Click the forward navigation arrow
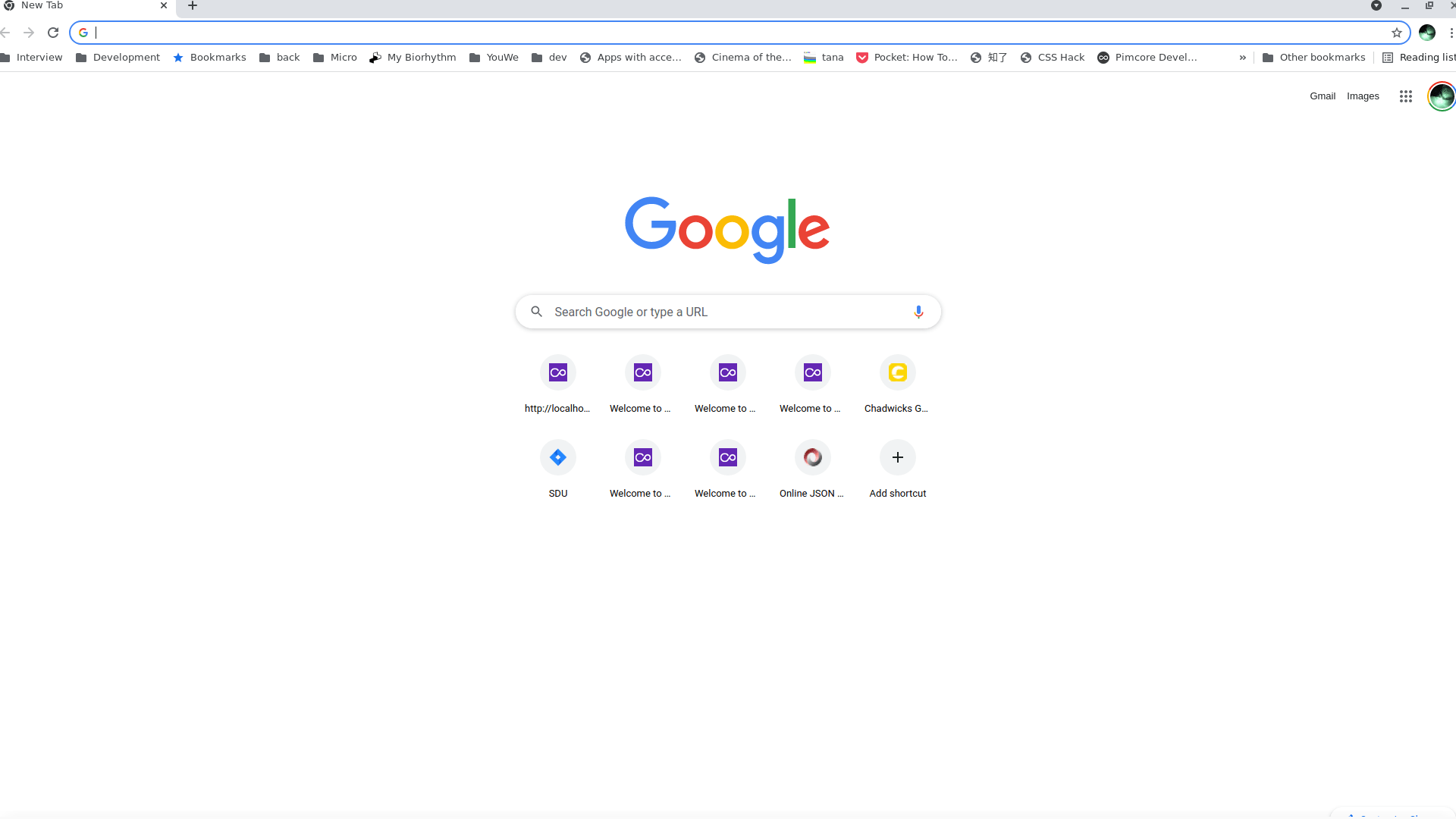1456x819 pixels. pyautogui.click(x=29, y=33)
